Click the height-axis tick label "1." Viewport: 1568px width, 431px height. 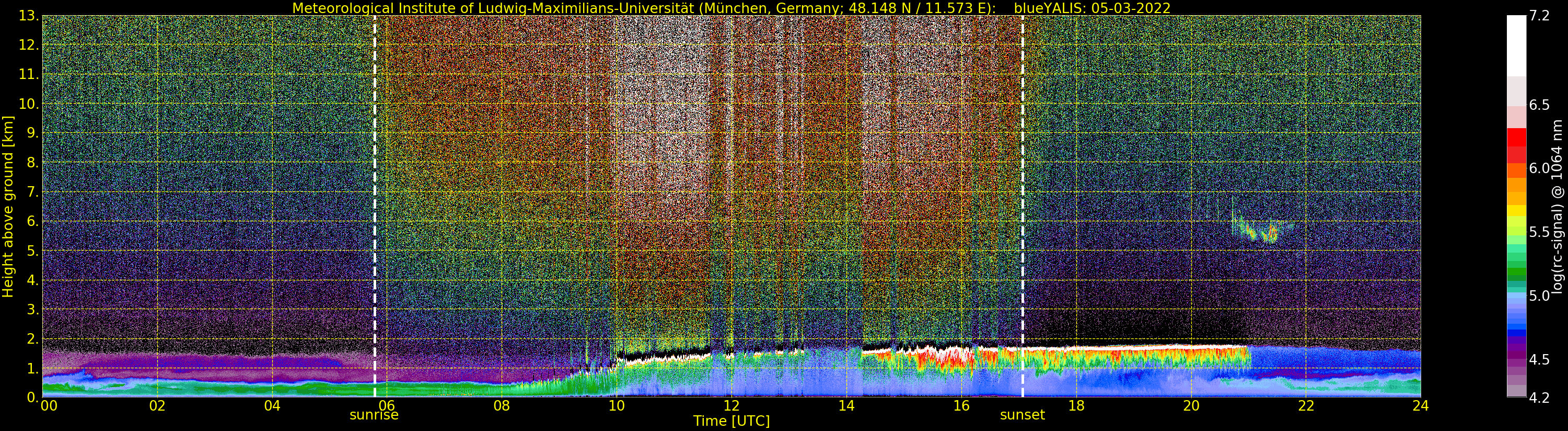[x=33, y=368]
